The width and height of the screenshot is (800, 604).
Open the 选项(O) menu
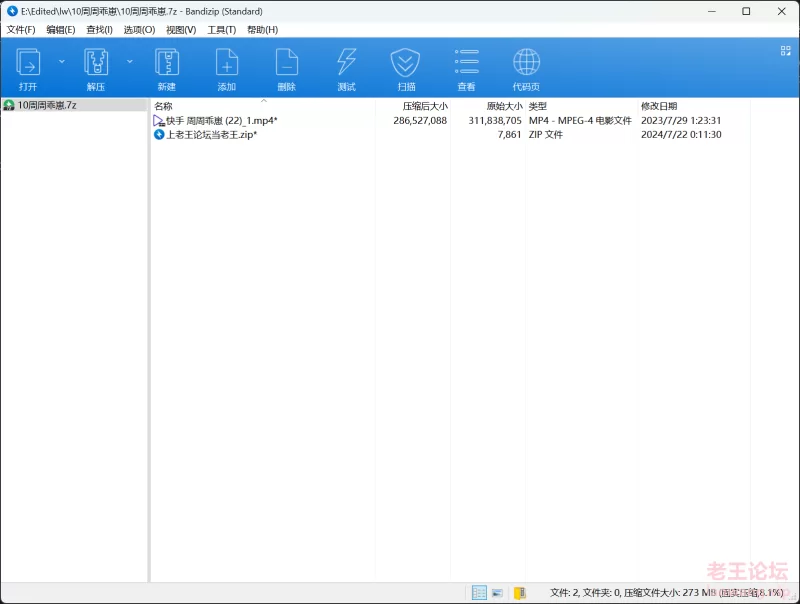139,30
